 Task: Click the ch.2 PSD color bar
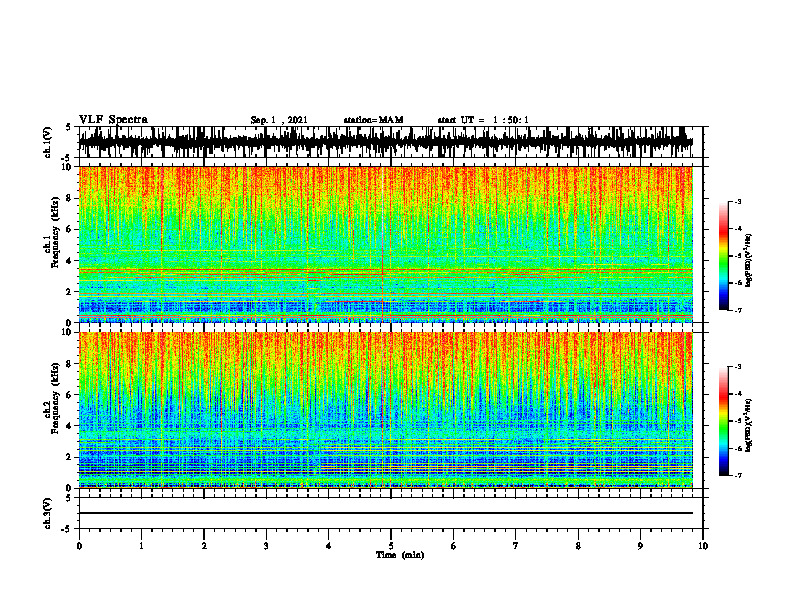pos(724,421)
